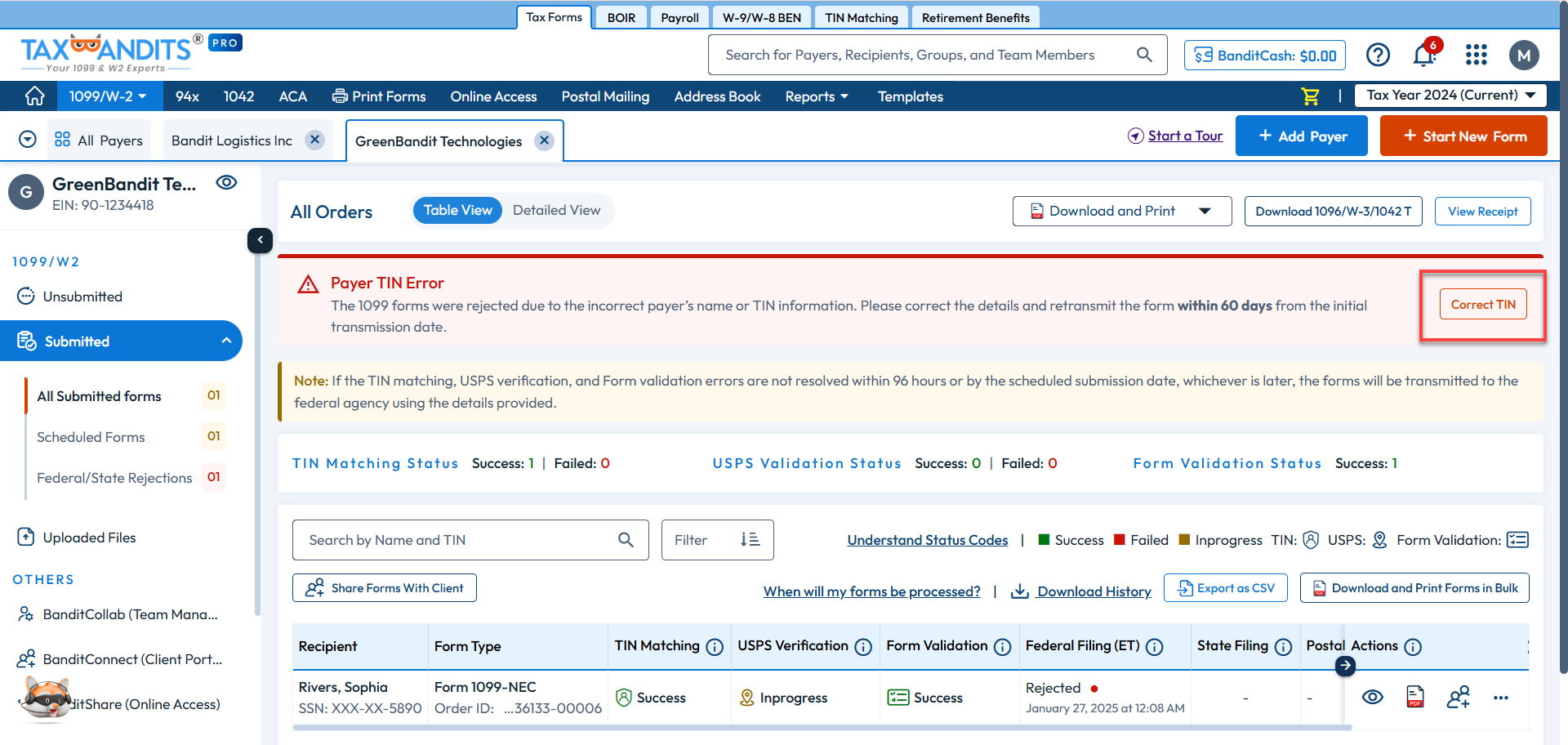Open the Retirement Benefits tab
The image size is (1568, 745).
(976, 18)
